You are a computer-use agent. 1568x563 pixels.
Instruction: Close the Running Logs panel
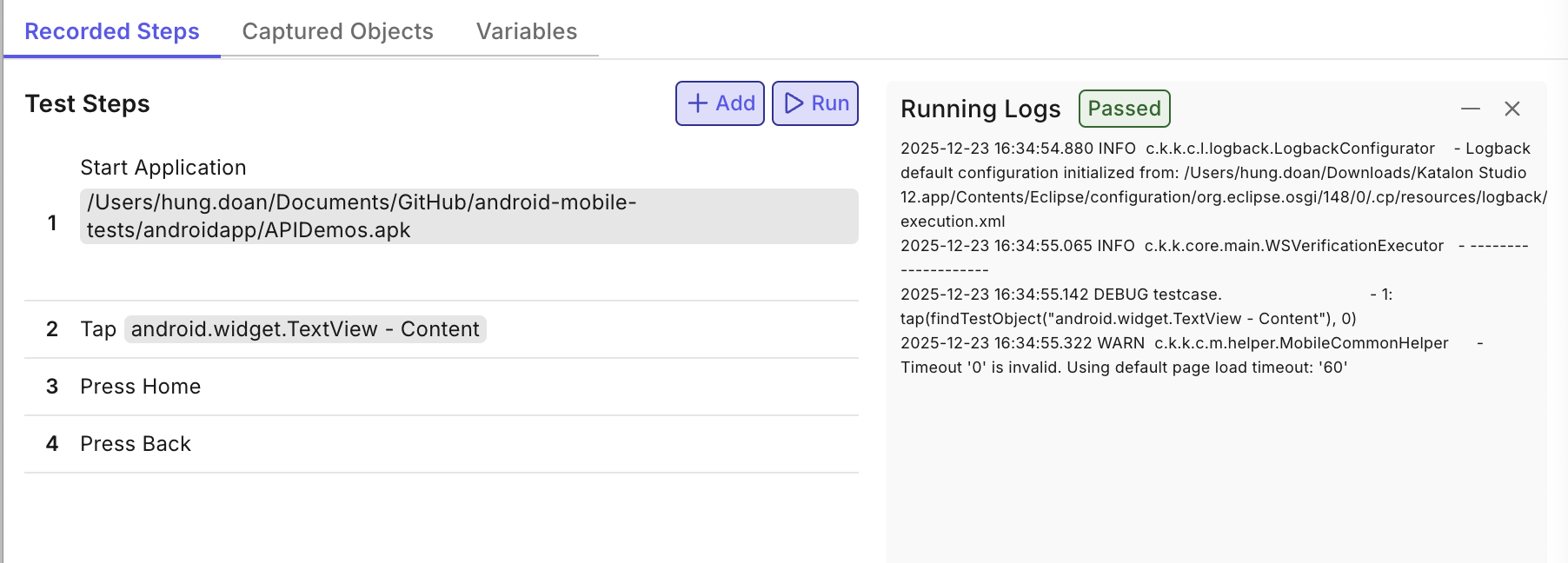(x=1512, y=109)
